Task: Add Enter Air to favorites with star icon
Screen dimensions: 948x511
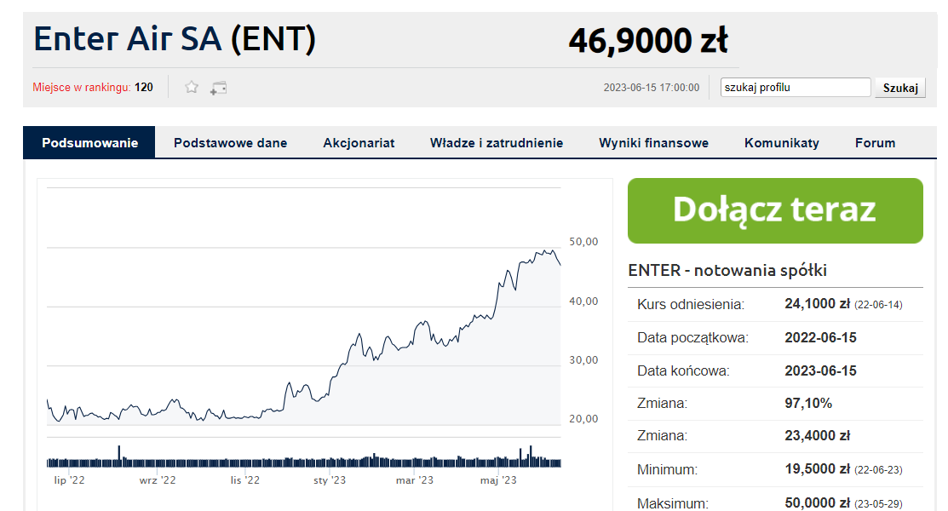Action: click(192, 87)
